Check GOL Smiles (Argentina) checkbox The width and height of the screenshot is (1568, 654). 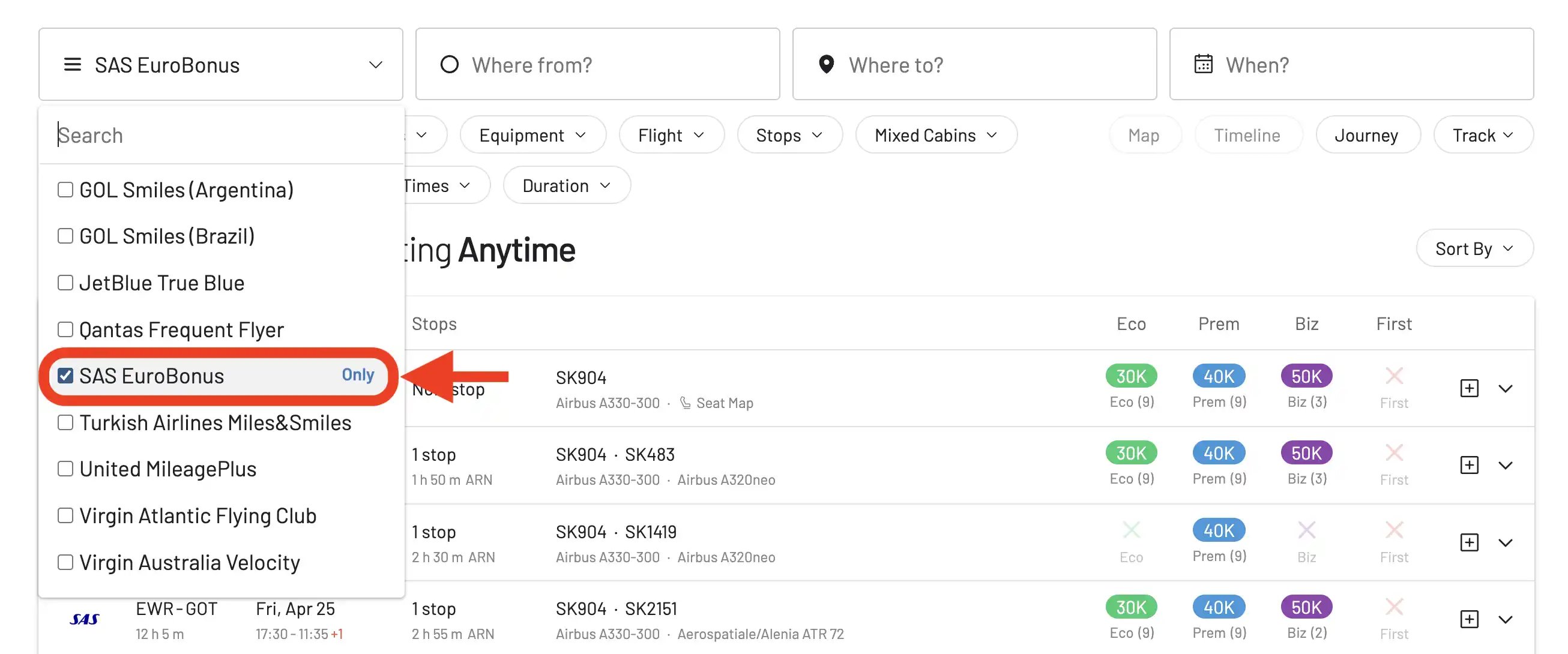(x=65, y=190)
